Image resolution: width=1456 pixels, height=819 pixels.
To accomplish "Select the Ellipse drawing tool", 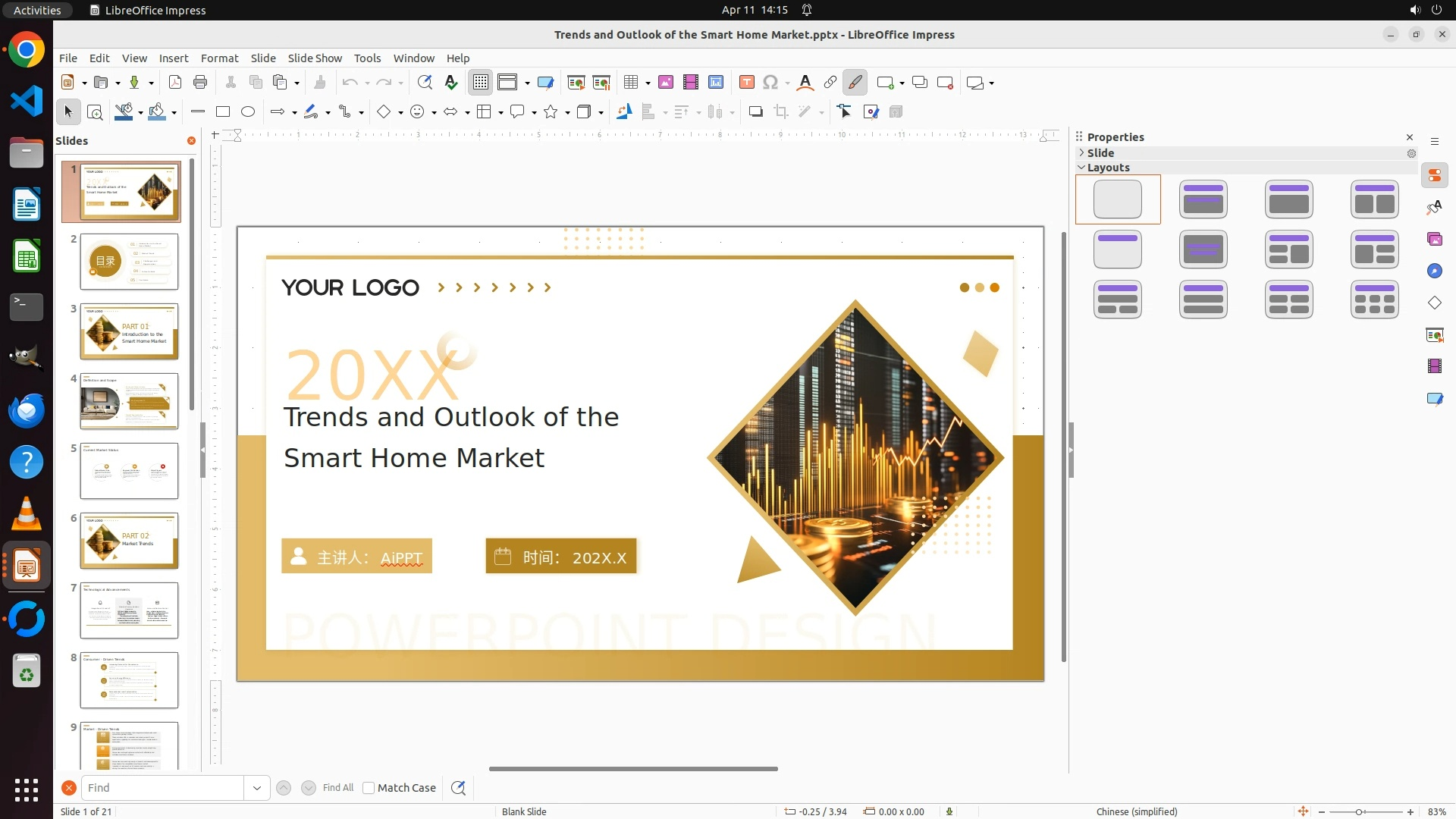I will point(248,112).
